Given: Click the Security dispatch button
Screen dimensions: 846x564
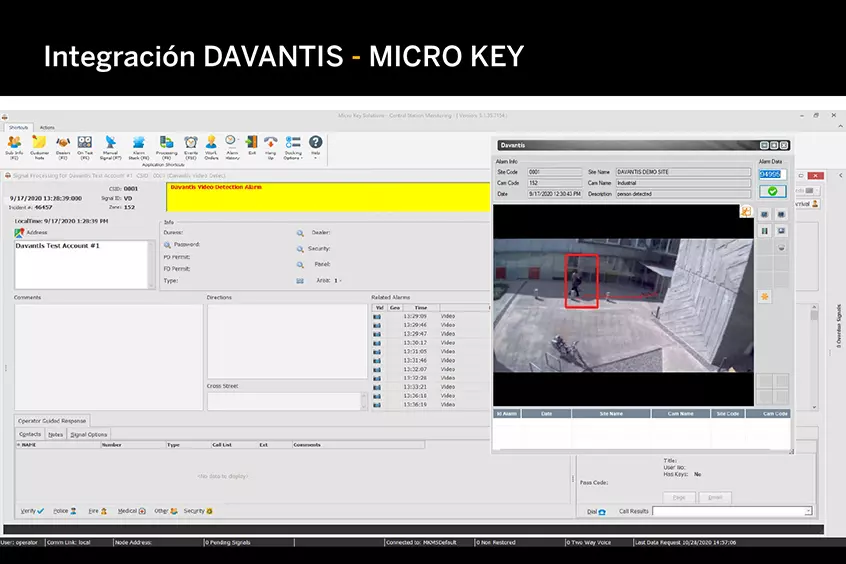Looking at the screenshot, I should click(x=198, y=511).
